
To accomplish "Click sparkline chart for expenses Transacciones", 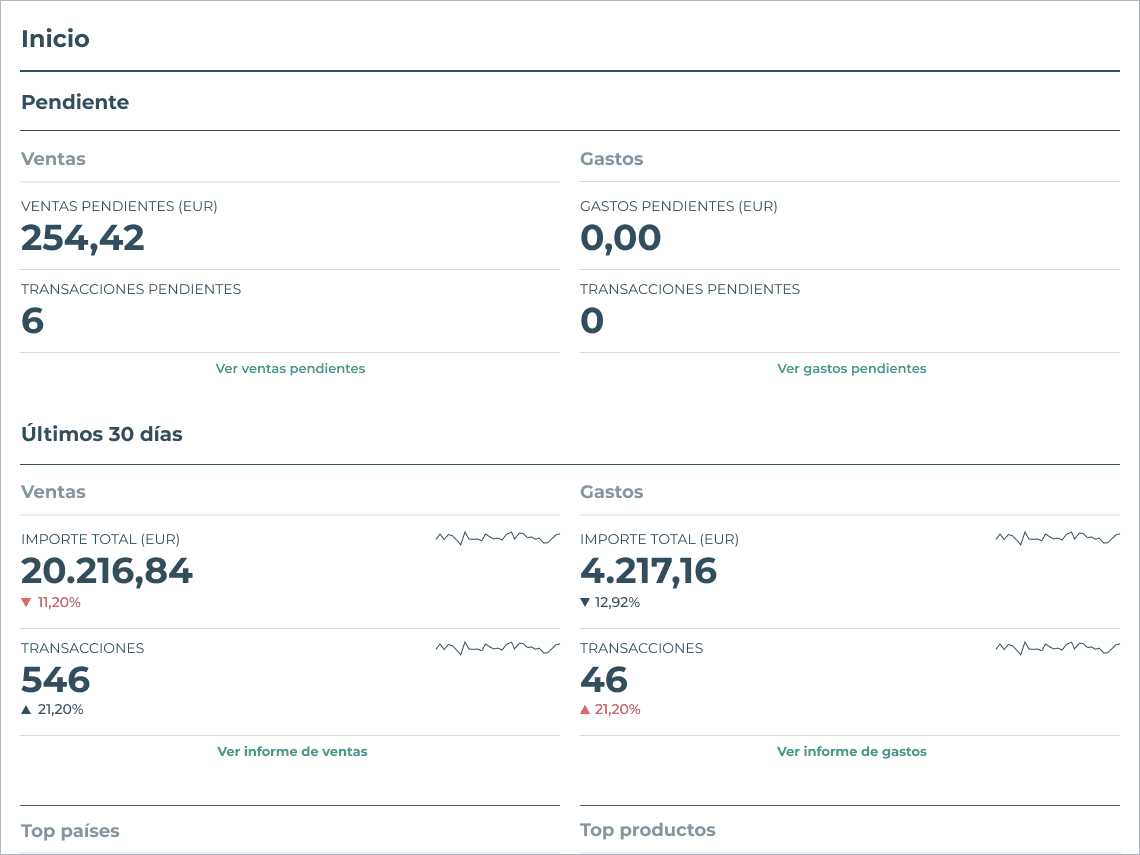I will pyautogui.click(x=1058, y=648).
